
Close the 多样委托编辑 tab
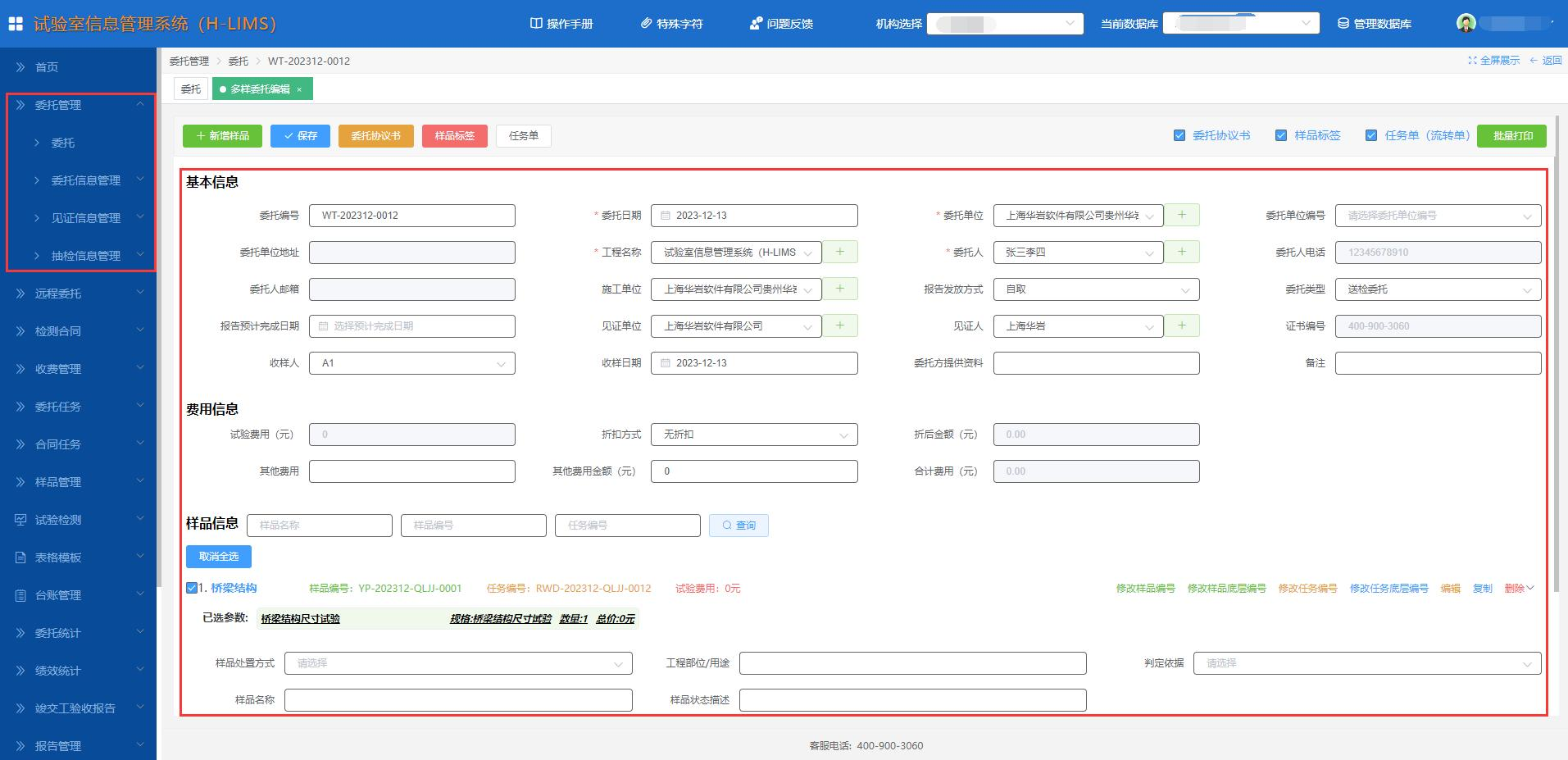tap(299, 89)
